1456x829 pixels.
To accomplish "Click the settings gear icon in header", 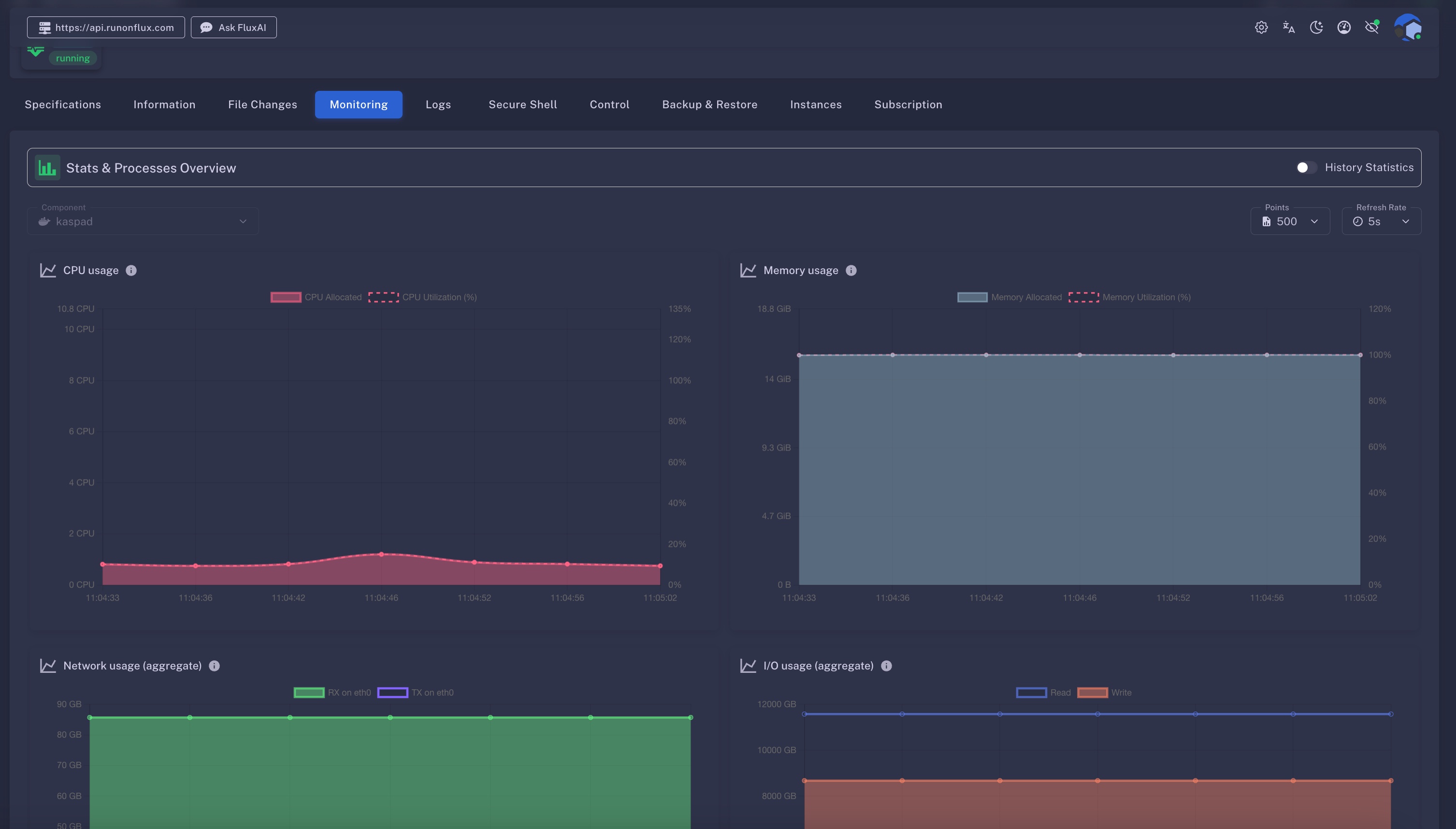I will (1261, 28).
